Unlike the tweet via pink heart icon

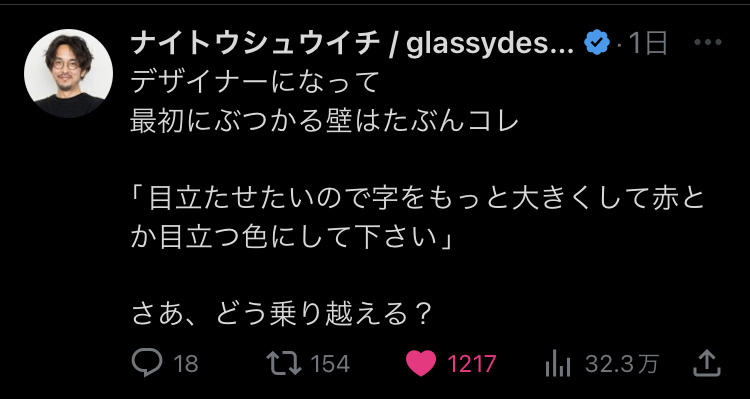(421, 364)
